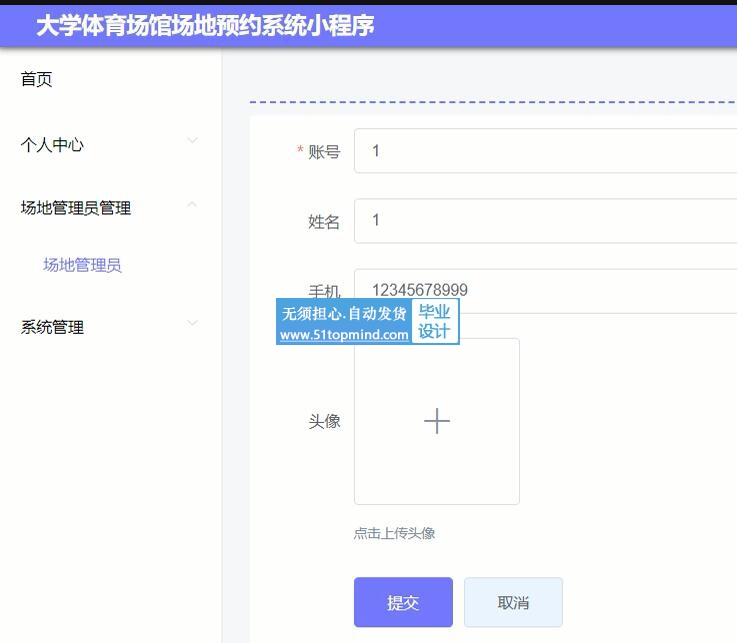
Task: Open the 场地管理员 submenu item
Action: pyautogui.click(x=82, y=265)
